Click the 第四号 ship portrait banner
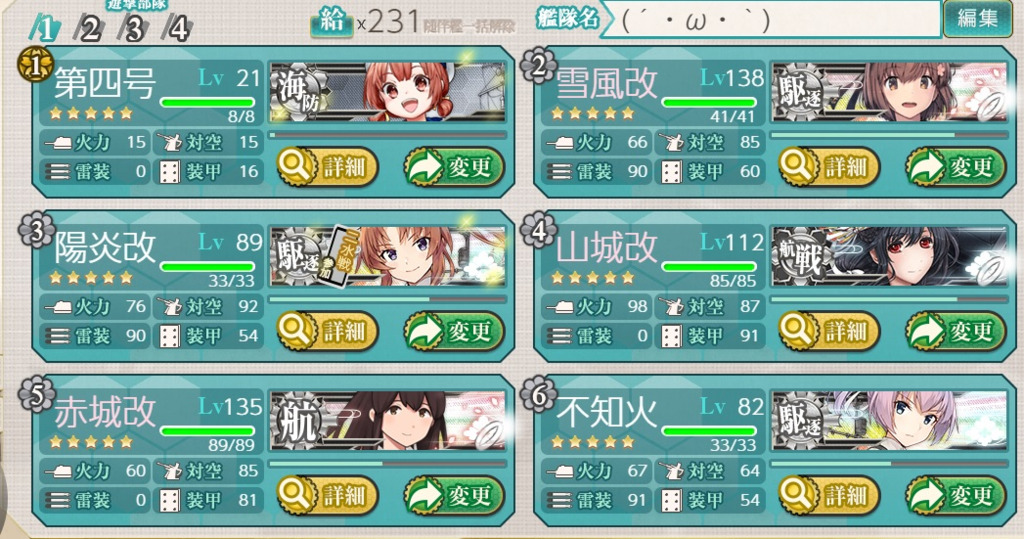The image size is (1024, 539). click(x=388, y=91)
